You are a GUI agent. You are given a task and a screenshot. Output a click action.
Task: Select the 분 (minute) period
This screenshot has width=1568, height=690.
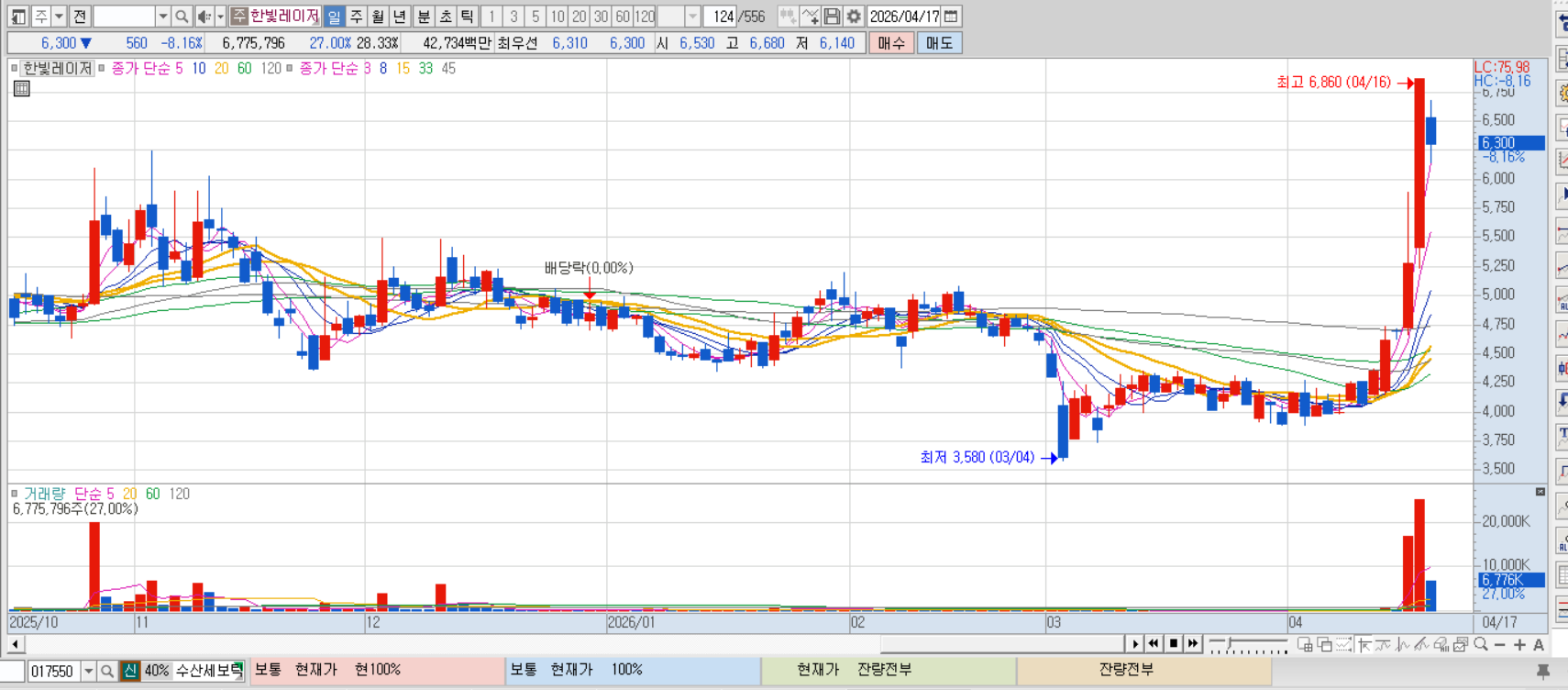[424, 17]
